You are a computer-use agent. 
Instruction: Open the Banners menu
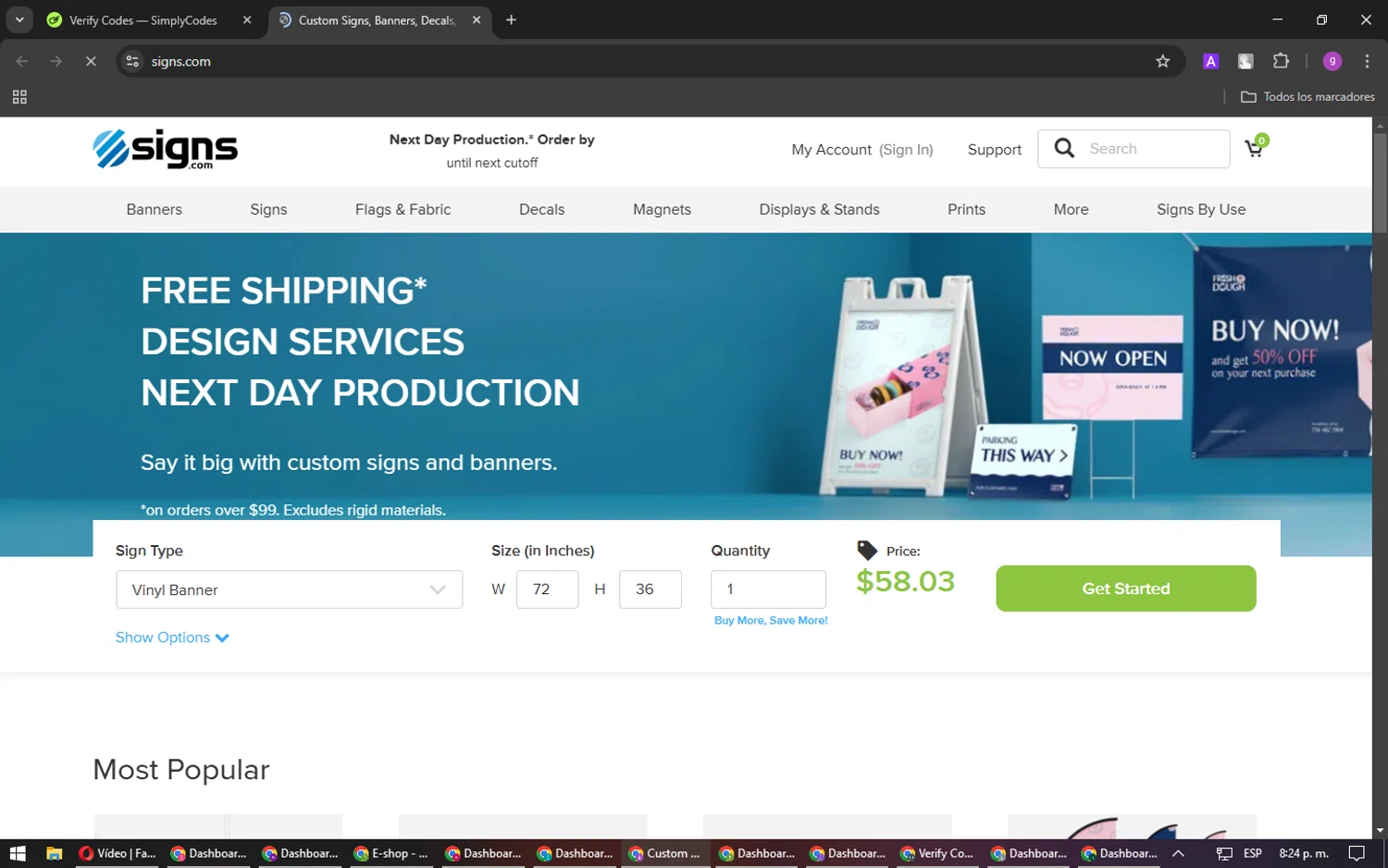(155, 209)
